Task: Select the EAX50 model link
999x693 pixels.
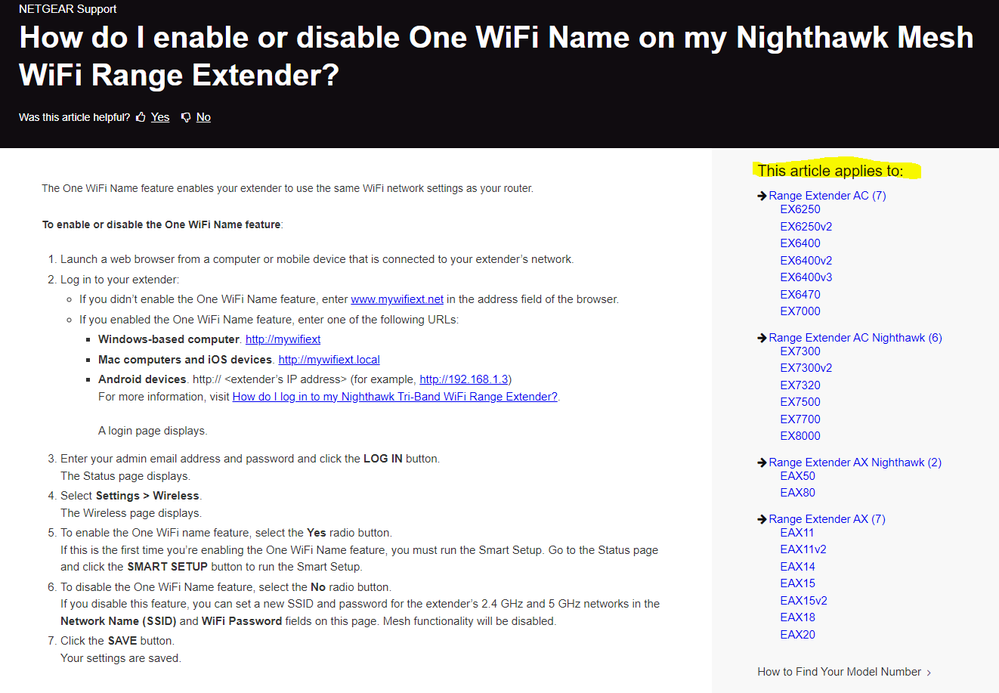Action: [798, 476]
